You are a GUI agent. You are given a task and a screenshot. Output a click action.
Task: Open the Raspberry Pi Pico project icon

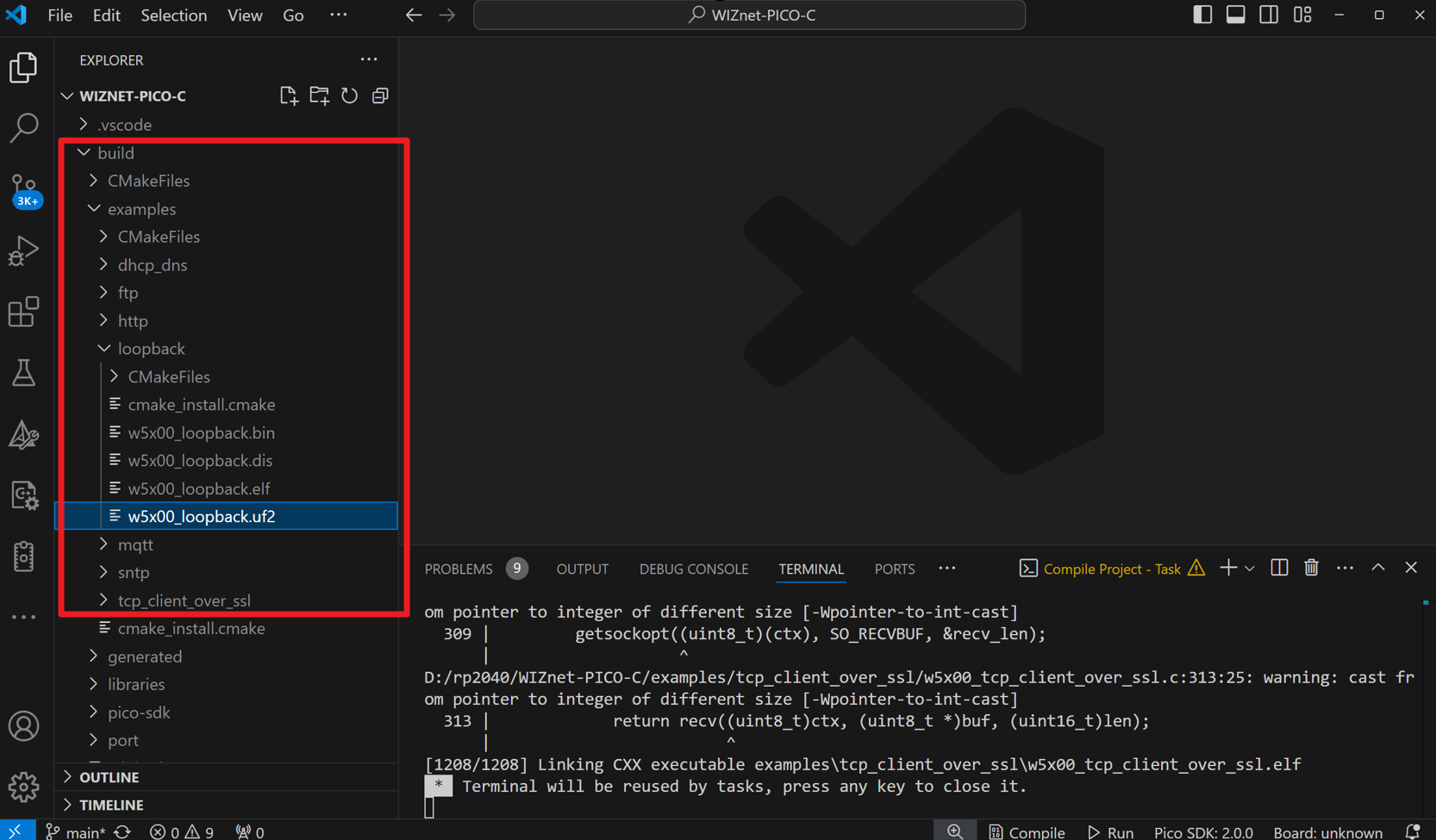coord(24,557)
